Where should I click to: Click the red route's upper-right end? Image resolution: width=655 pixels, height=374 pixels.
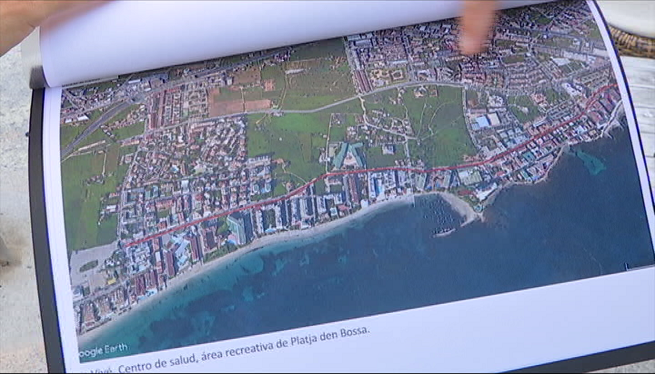615,86
